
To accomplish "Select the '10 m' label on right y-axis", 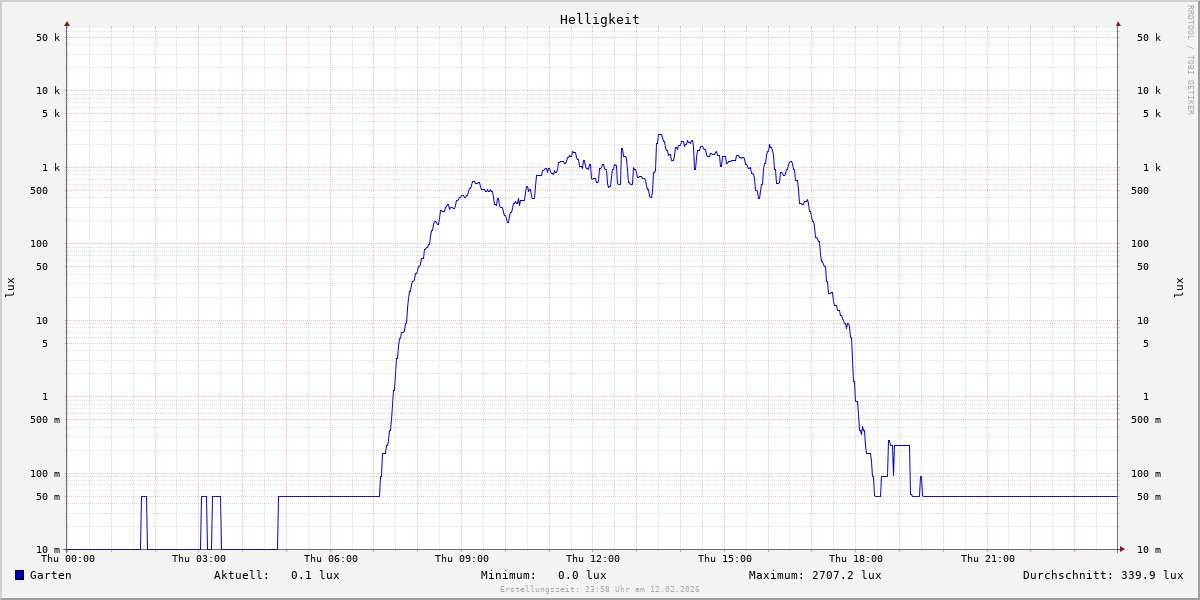I will (x=1149, y=550).
